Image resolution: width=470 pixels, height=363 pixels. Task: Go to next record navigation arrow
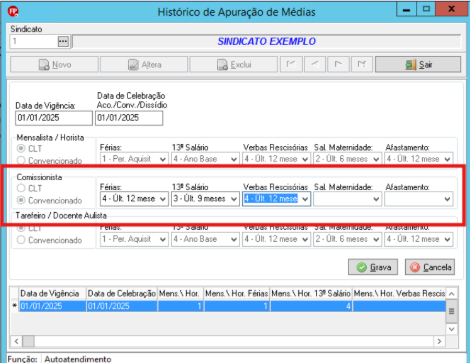(338, 64)
